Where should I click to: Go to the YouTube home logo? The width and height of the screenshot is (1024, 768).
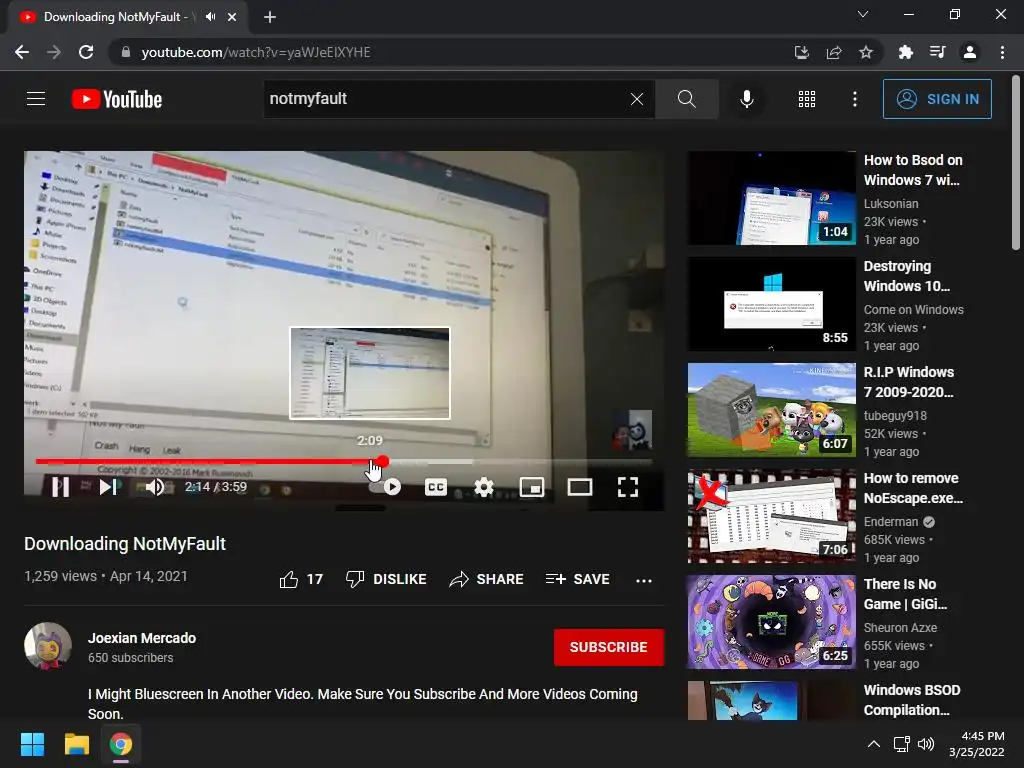tap(117, 99)
